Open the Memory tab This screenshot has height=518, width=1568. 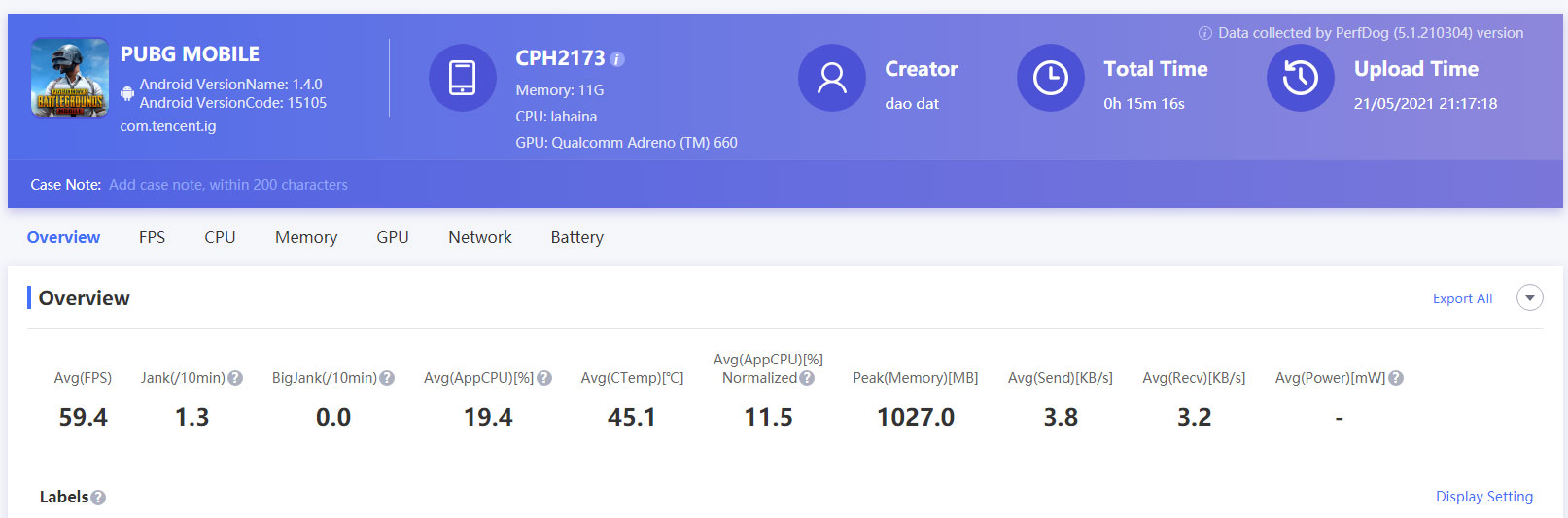306,237
